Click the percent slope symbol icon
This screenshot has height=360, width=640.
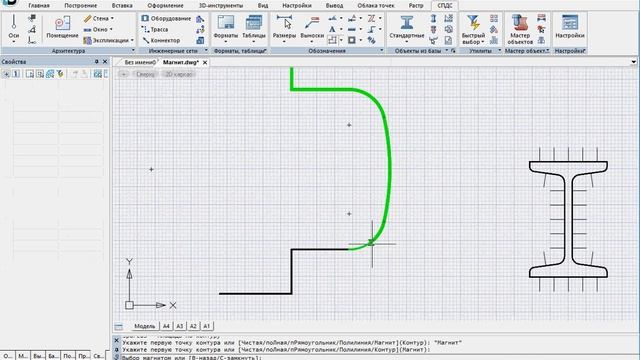371,40
